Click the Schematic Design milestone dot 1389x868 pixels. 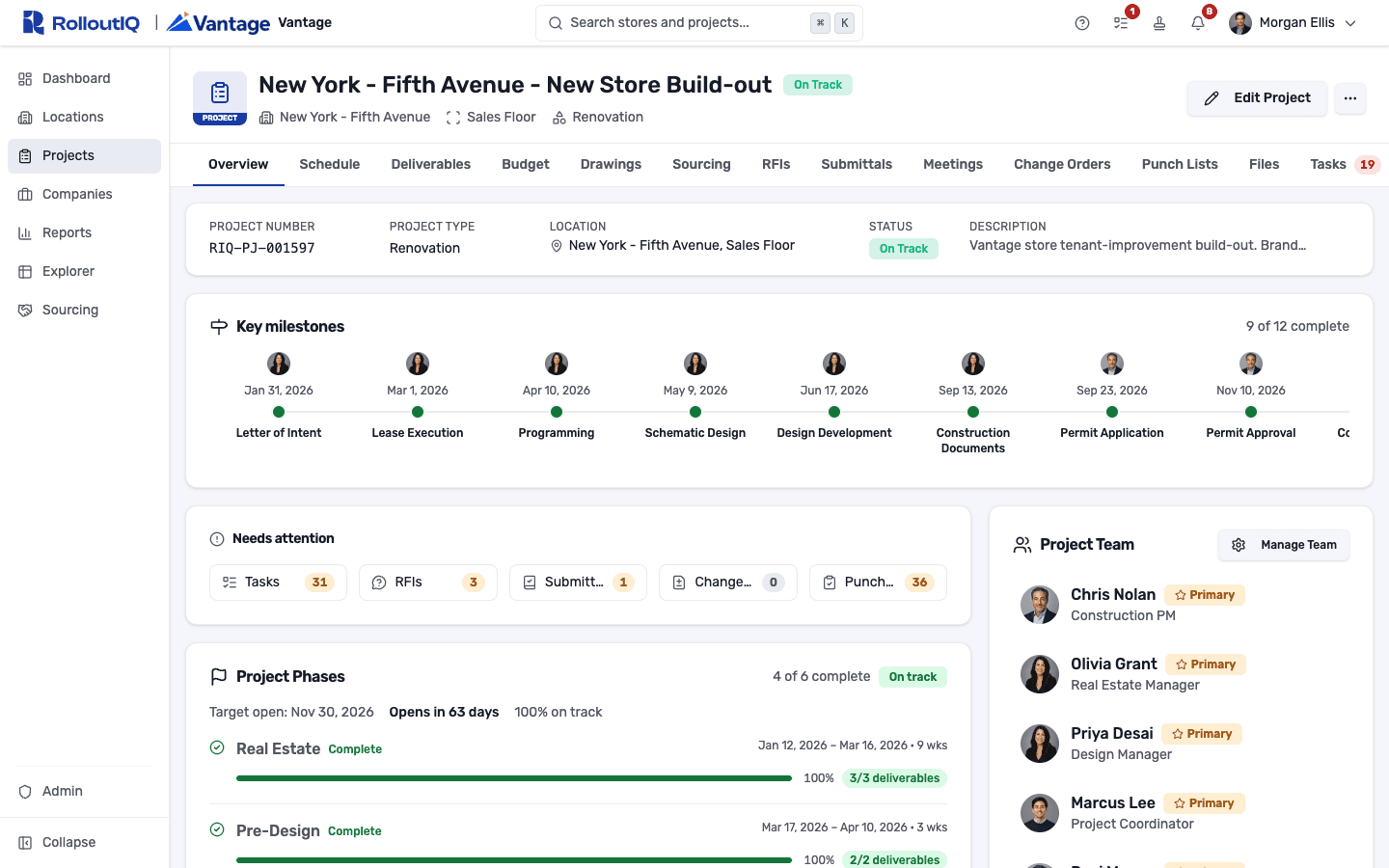[x=695, y=412]
